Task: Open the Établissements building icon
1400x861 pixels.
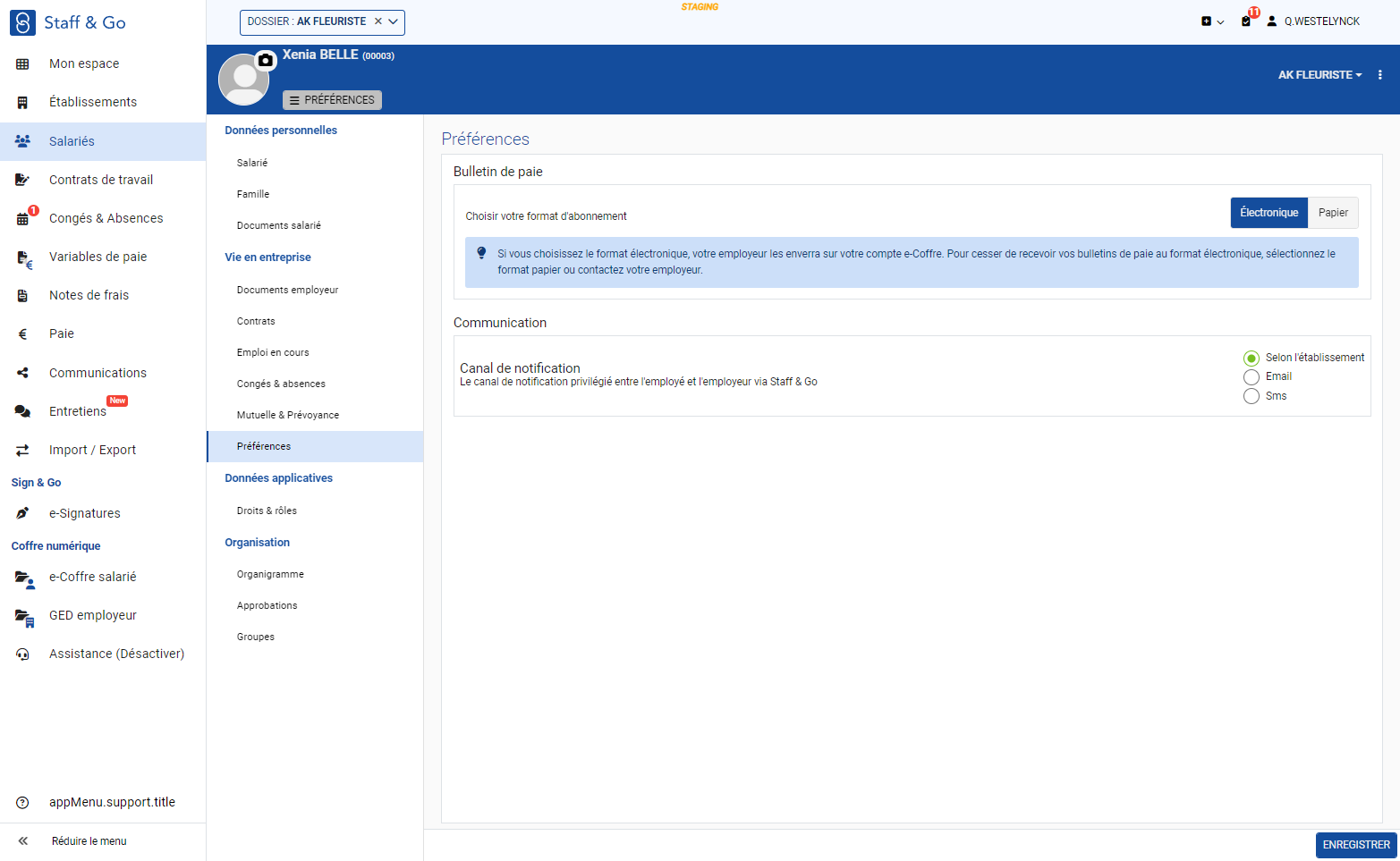Action: coord(22,102)
